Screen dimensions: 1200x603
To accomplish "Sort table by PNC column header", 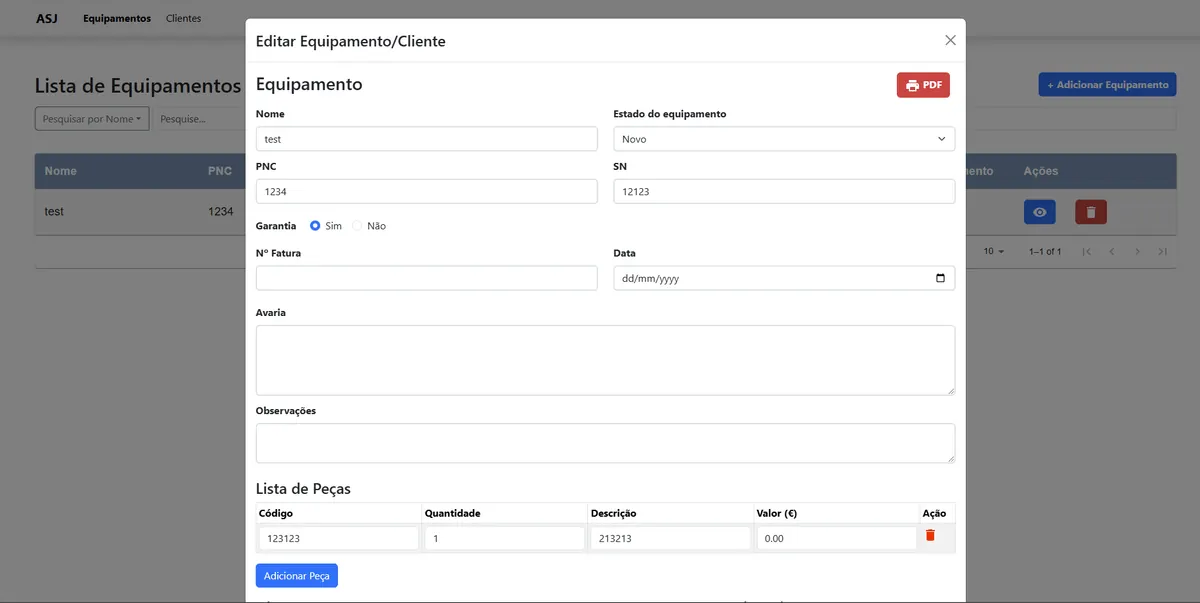I will click(x=220, y=171).
